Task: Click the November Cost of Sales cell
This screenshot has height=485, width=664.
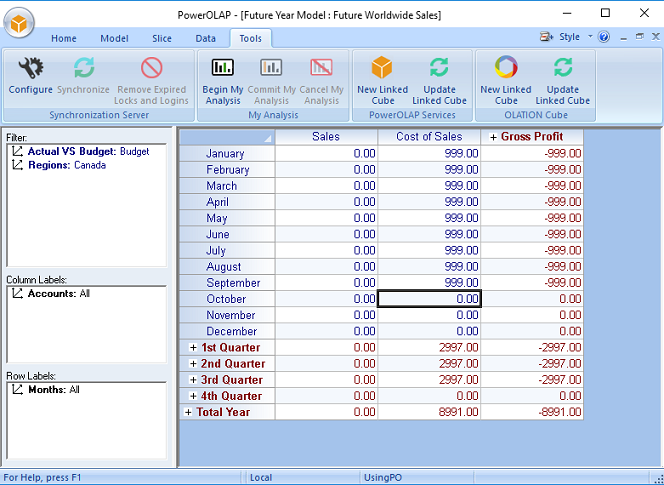Action: point(429,315)
